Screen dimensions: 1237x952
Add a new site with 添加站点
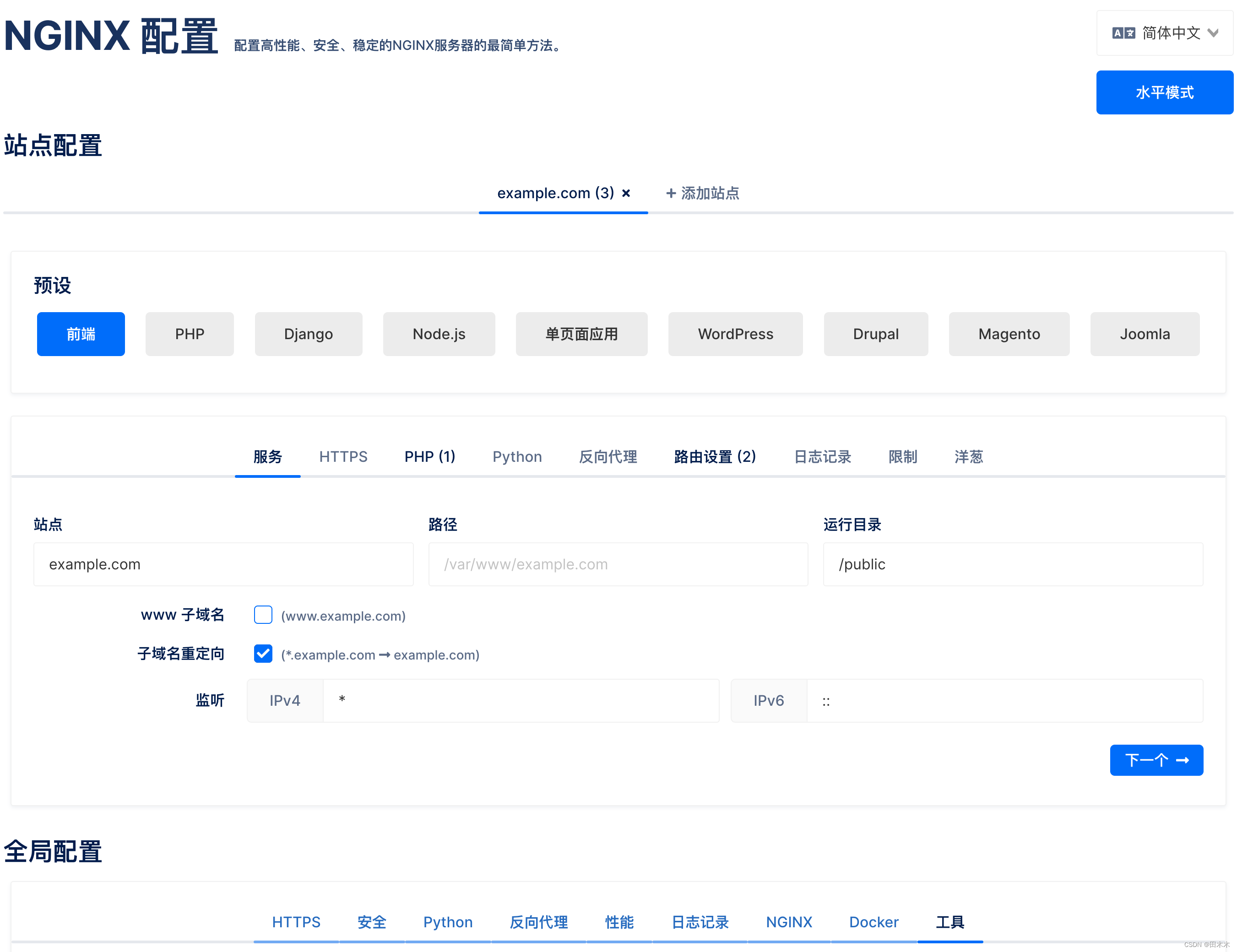[x=702, y=193]
